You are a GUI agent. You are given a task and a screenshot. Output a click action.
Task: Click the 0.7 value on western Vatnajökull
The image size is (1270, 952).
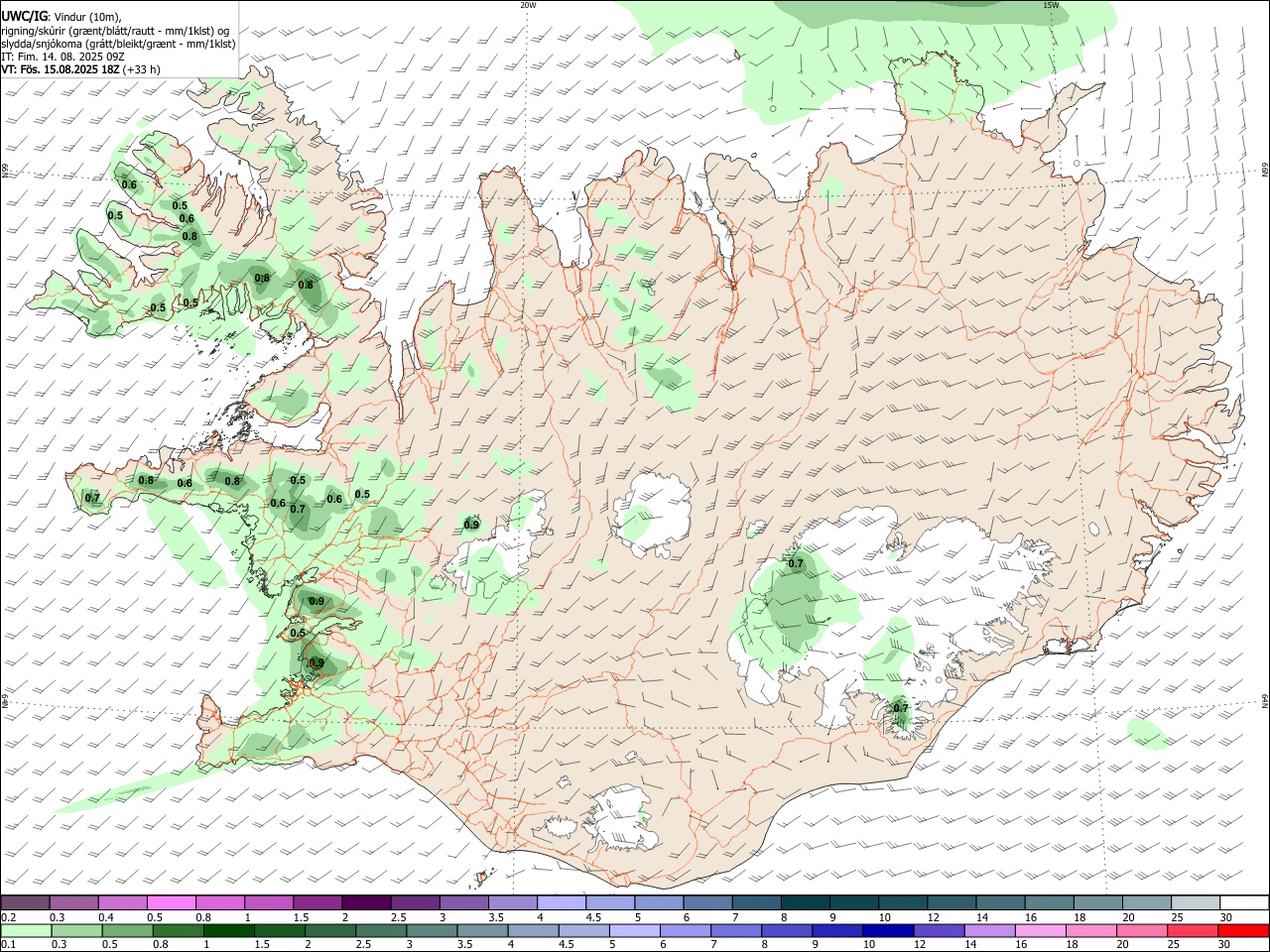[x=796, y=563]
